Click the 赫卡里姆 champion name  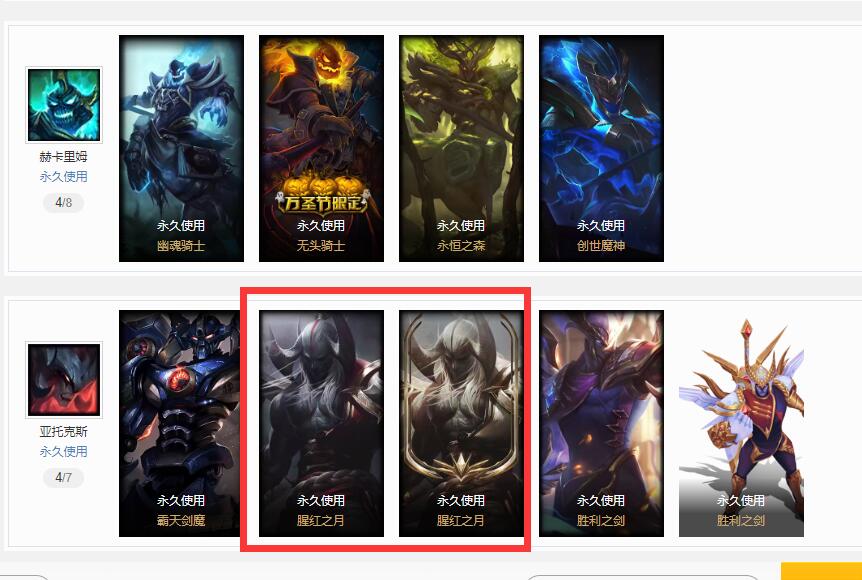[64, 157]
